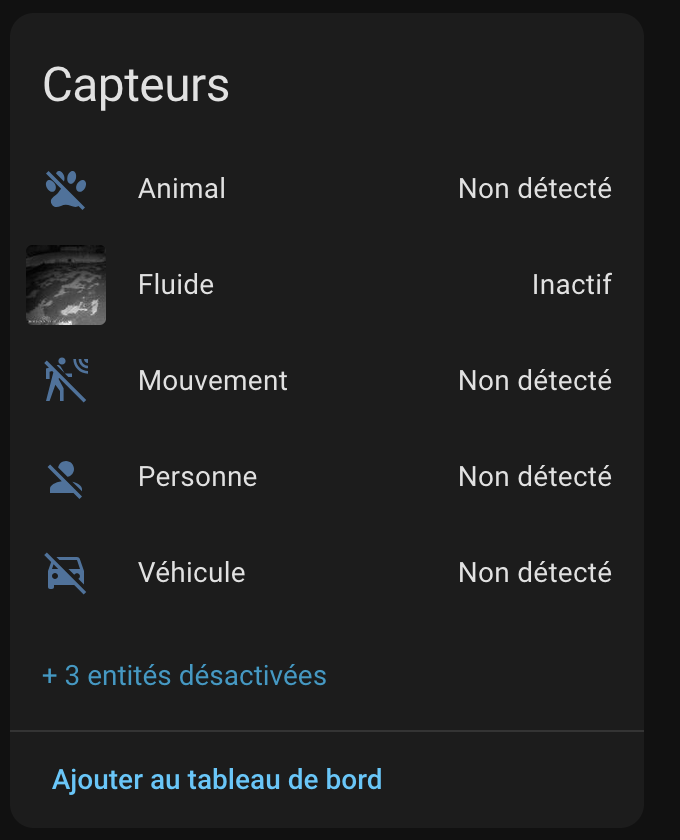Open the Personne sensor name
The width and height of the screenshot is (680, 840).
[x=198, y=477]
